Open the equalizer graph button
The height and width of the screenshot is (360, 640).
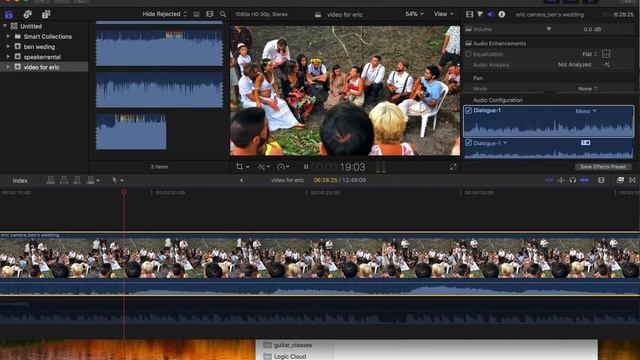[606, 54]
